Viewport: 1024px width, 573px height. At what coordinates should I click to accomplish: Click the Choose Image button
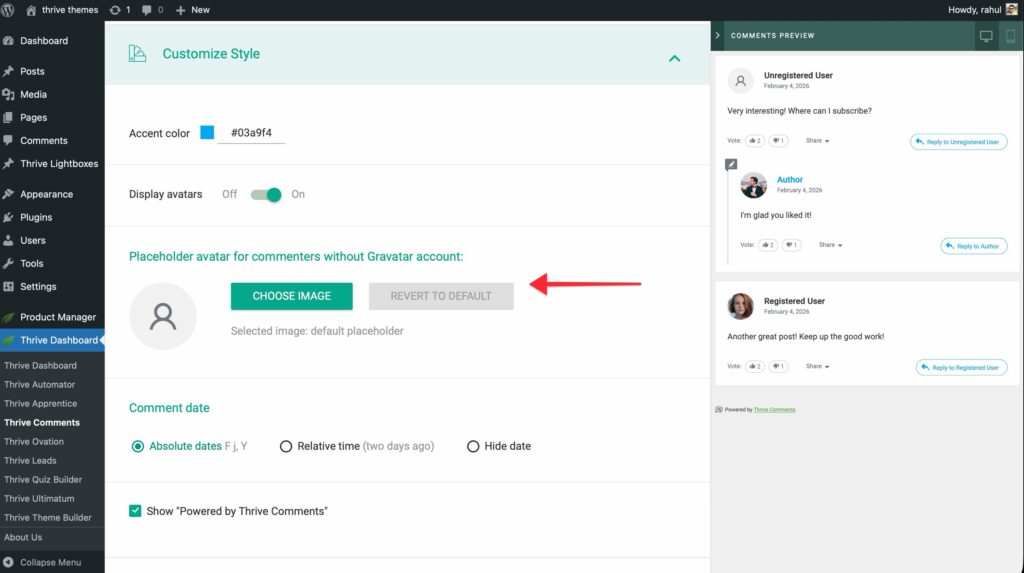click(x=292, y=296)
